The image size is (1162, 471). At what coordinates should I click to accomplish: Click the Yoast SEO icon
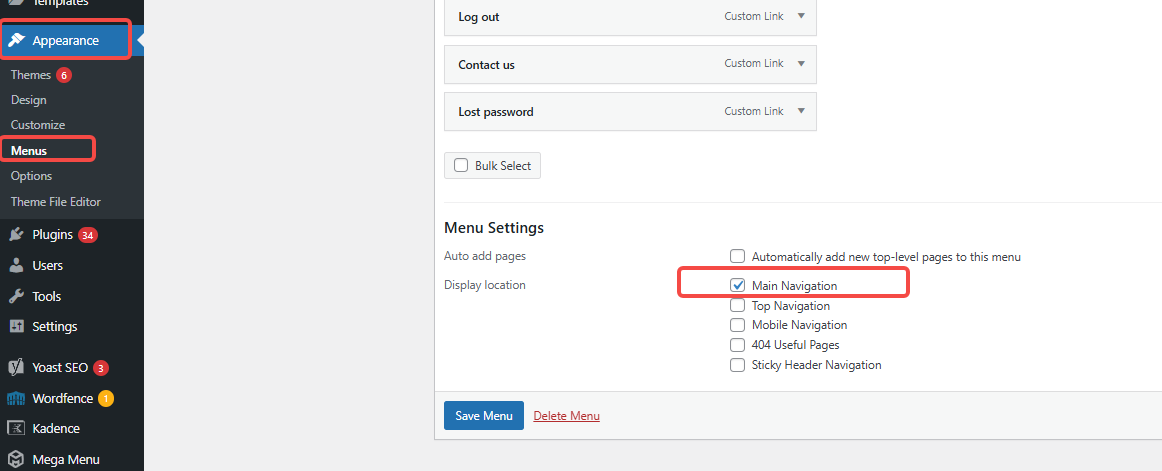[x=16, y=367]
